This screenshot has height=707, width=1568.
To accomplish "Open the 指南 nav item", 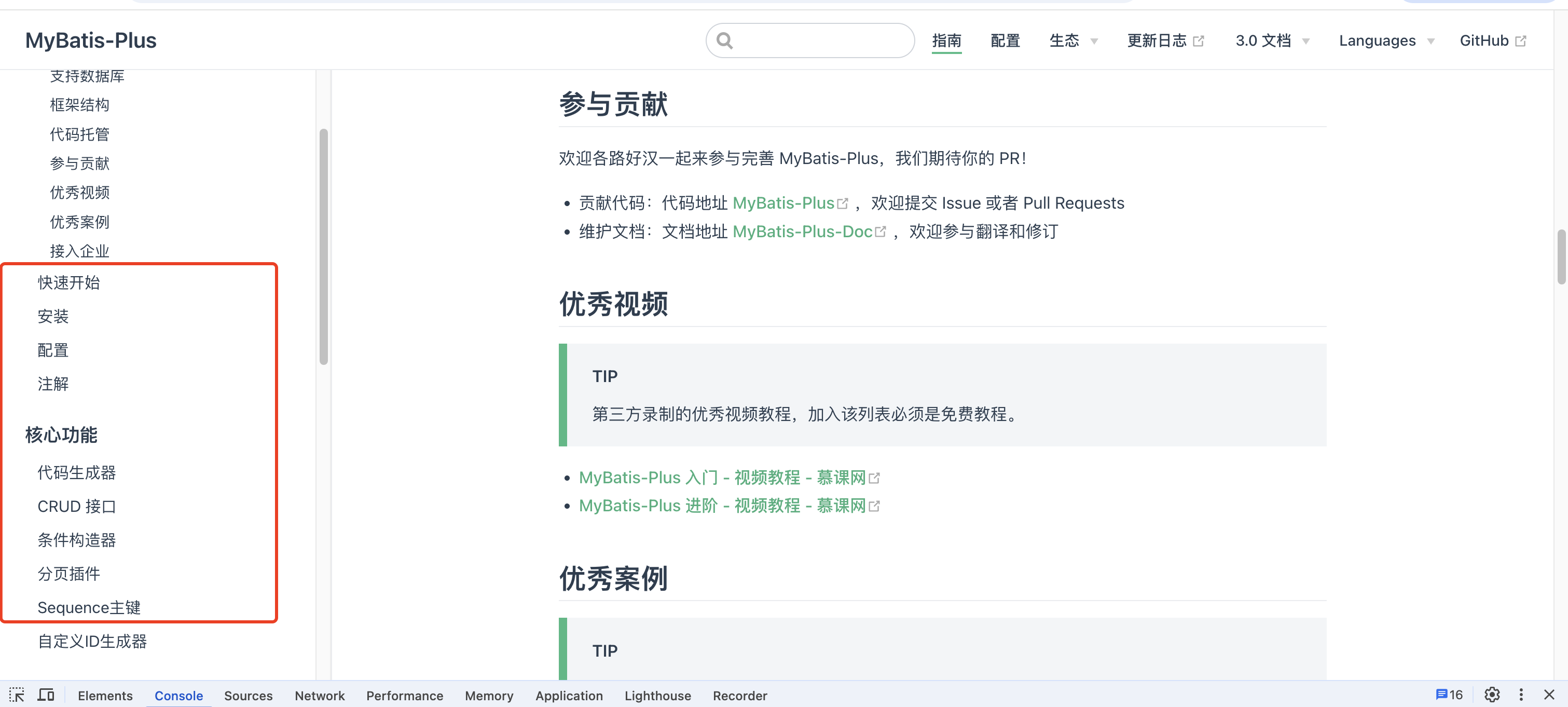I will point(946,41).
